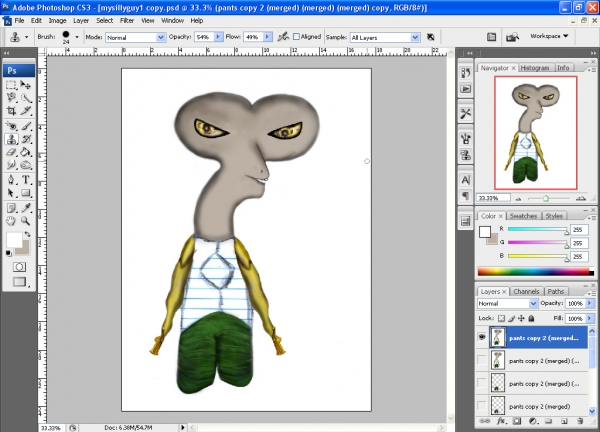Screen dimensions: 600x432
Task: Open the fx layer style menu
Action: tap(501, 421)
